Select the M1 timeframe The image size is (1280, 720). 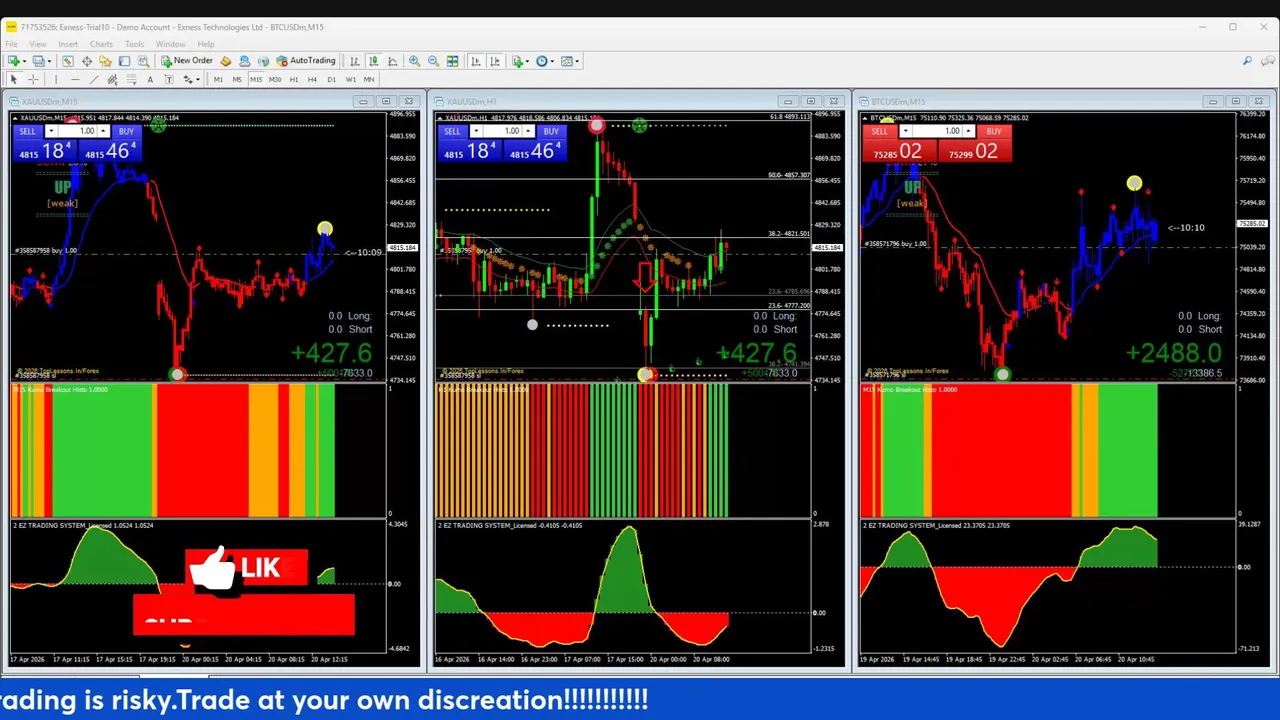(x=218, y=79)
